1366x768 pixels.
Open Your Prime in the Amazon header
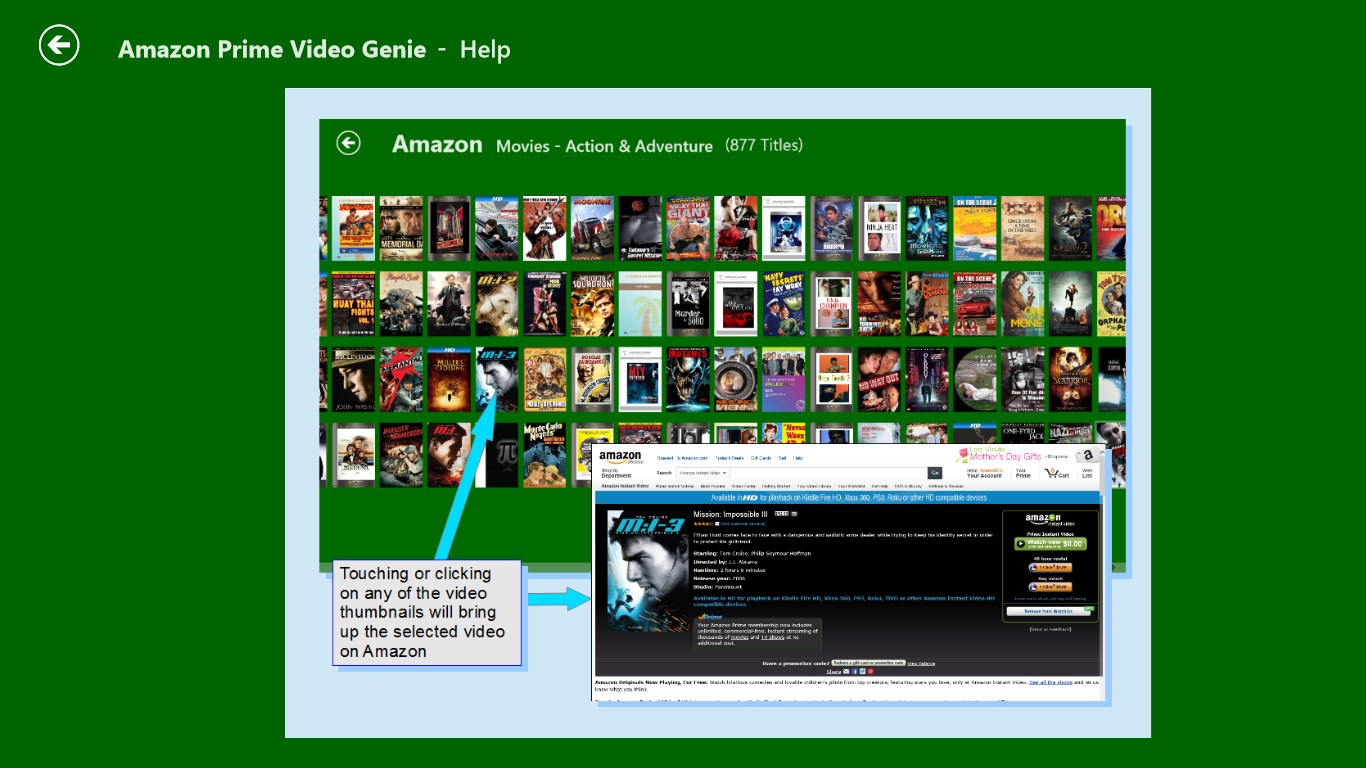[1023, 473]
